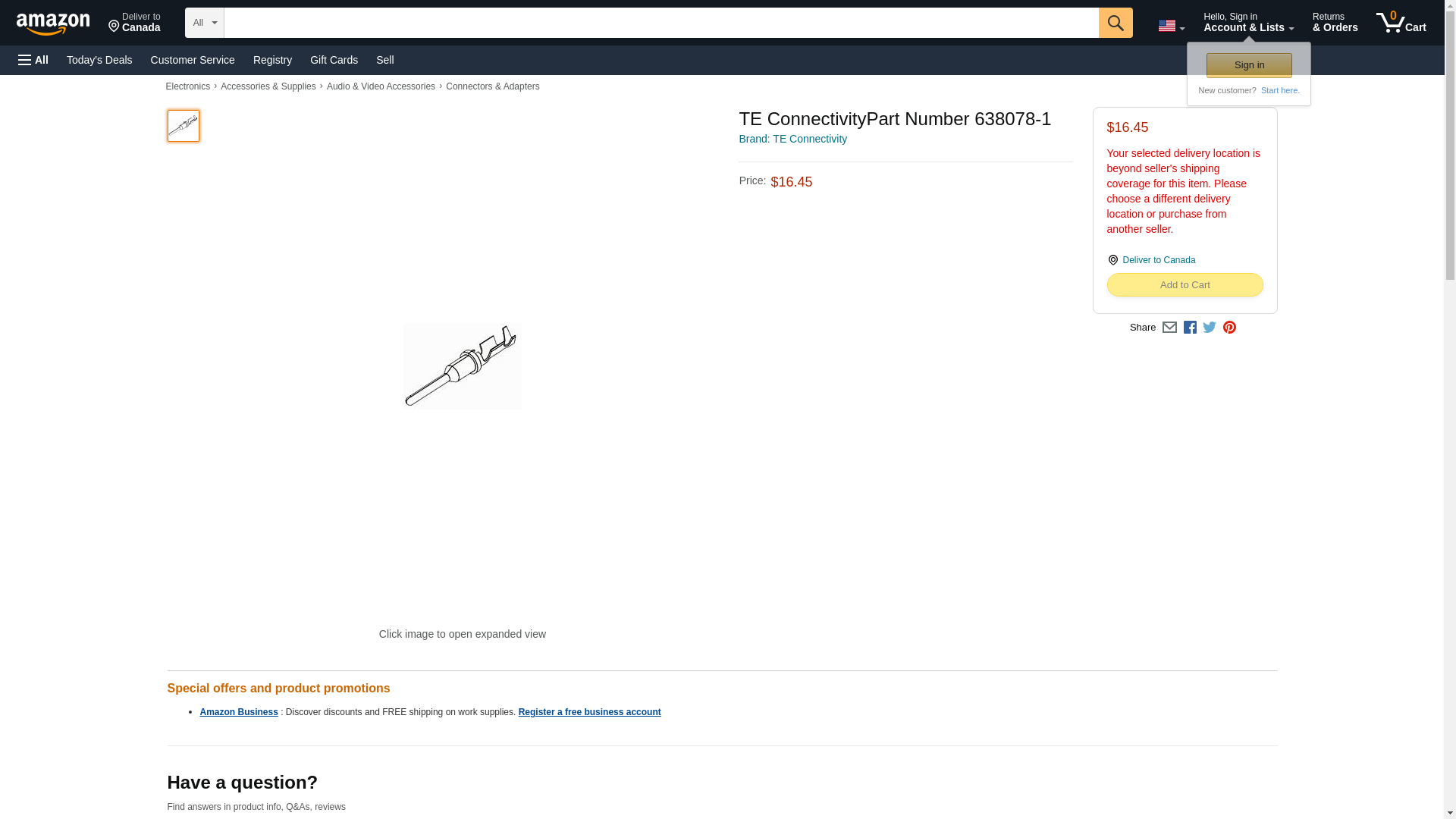Image resolution: width=1456 pixels, height=819 pixels.
Task: Open Today's Deals navigation item
Action: [99, 60]
